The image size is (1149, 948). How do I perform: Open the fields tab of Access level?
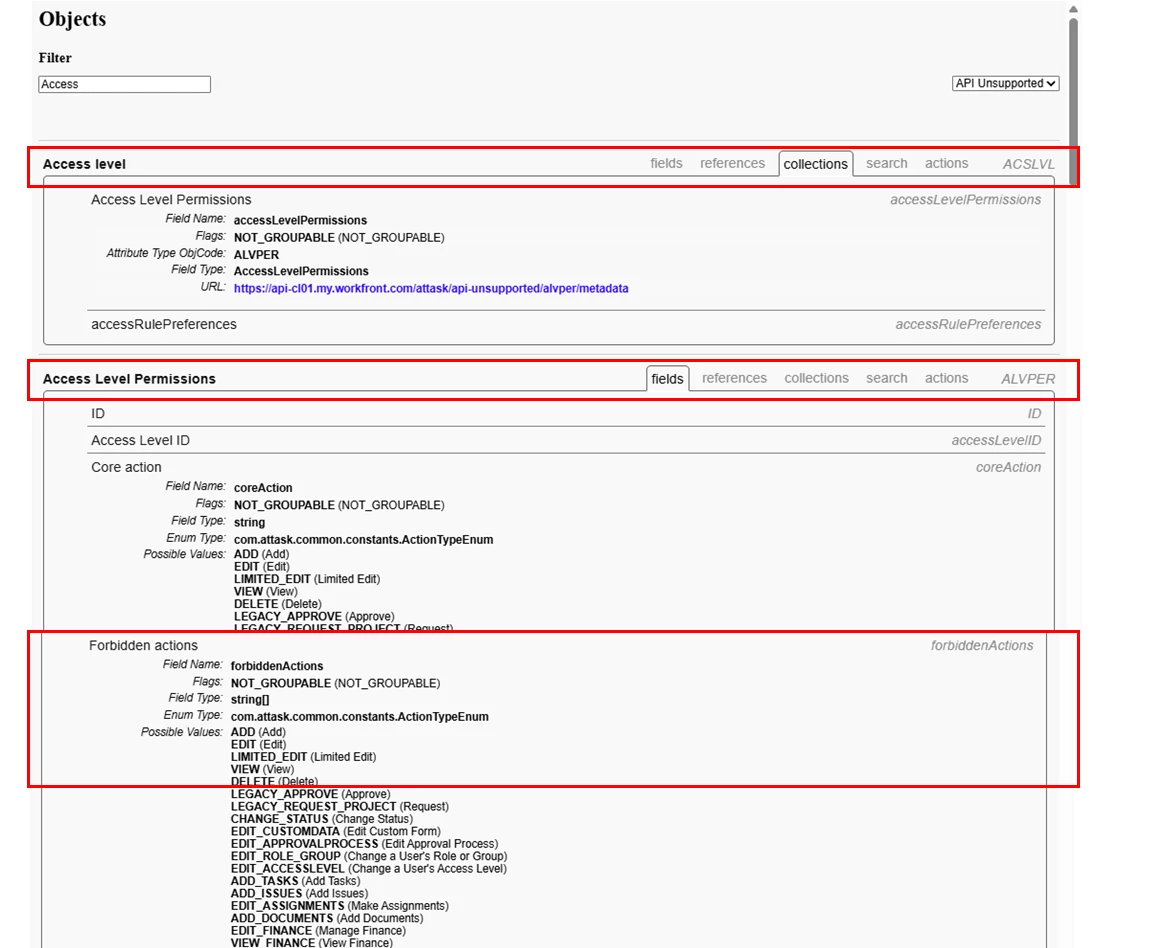666,163
